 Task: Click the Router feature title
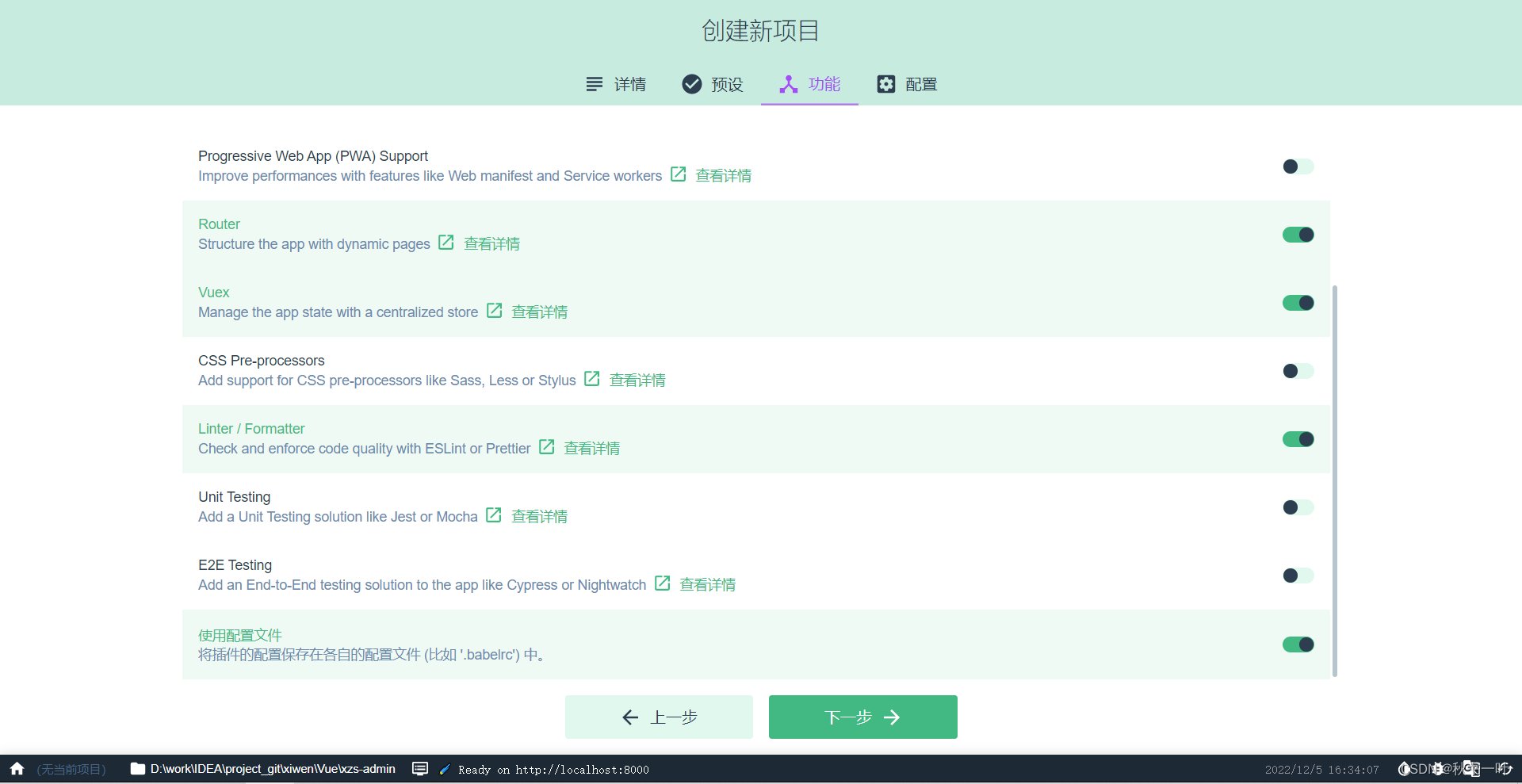tap(219, 224)
